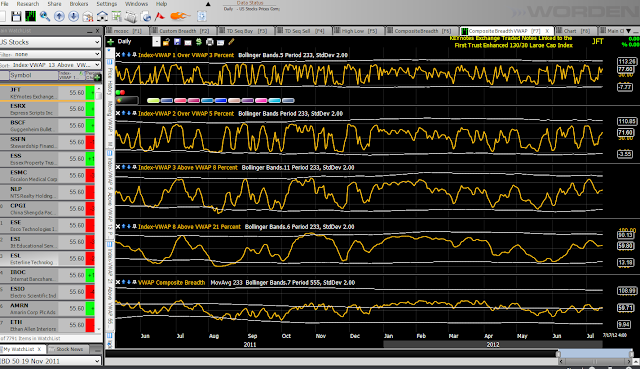Image resolution: width=640 pixels, height=369 pixels.
Task: Click the floppy disk save icon in main toolbar
Action: [x=16, y=16]
